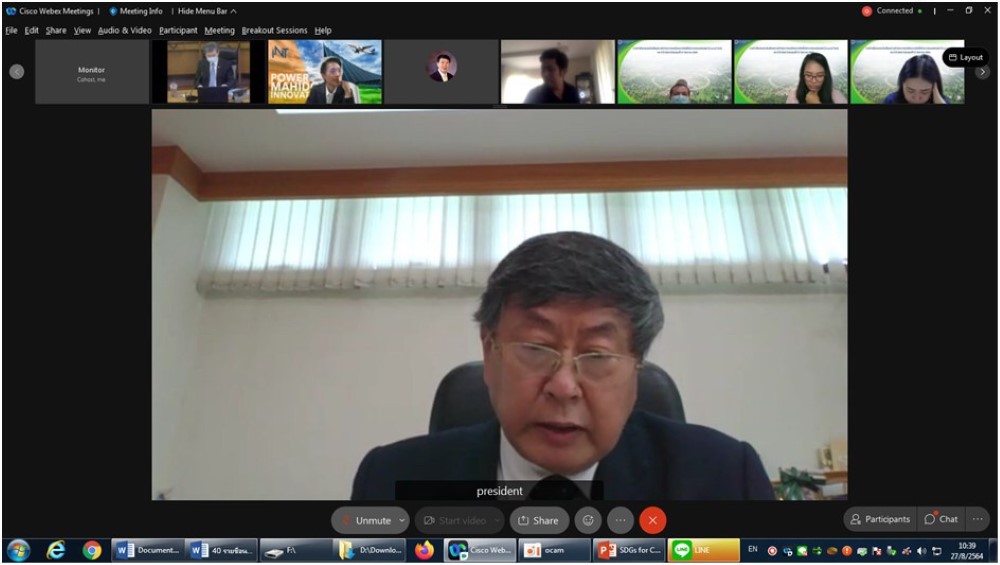Click the Participant menu
The image size is (1000, 565).
(x=178, y=30)
